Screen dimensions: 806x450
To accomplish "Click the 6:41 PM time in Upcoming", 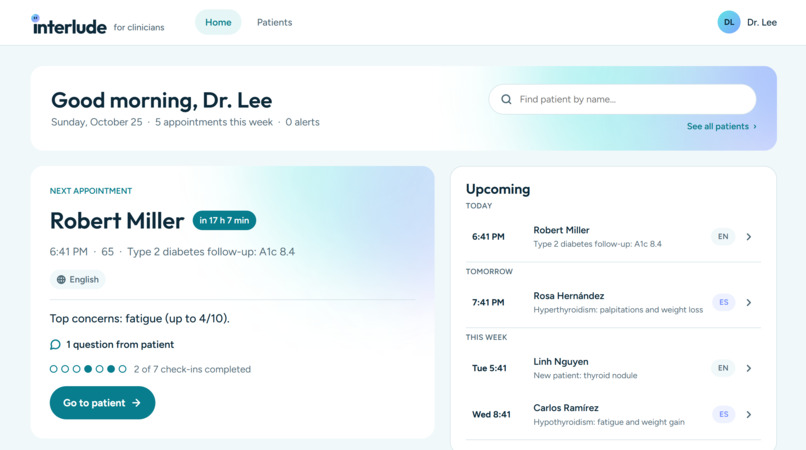I will click(488, 237).
